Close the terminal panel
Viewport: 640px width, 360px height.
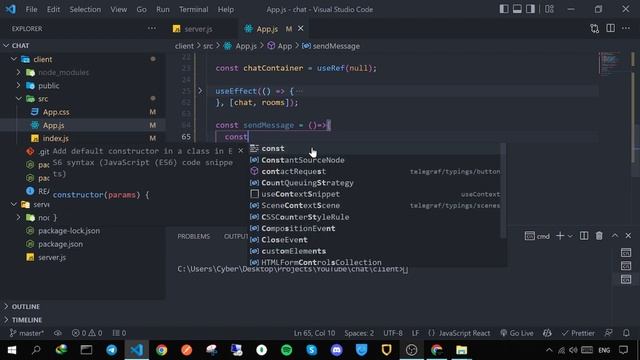[628, 236]
